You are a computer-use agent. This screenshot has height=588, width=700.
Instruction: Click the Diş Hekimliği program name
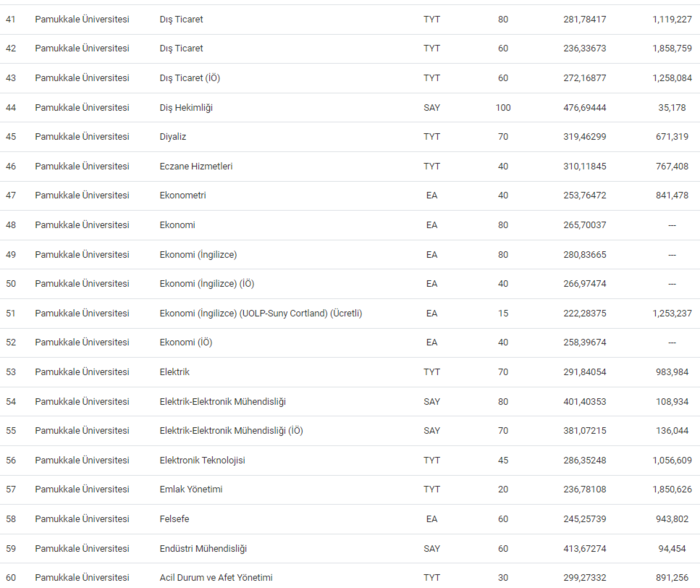(186, 108)
